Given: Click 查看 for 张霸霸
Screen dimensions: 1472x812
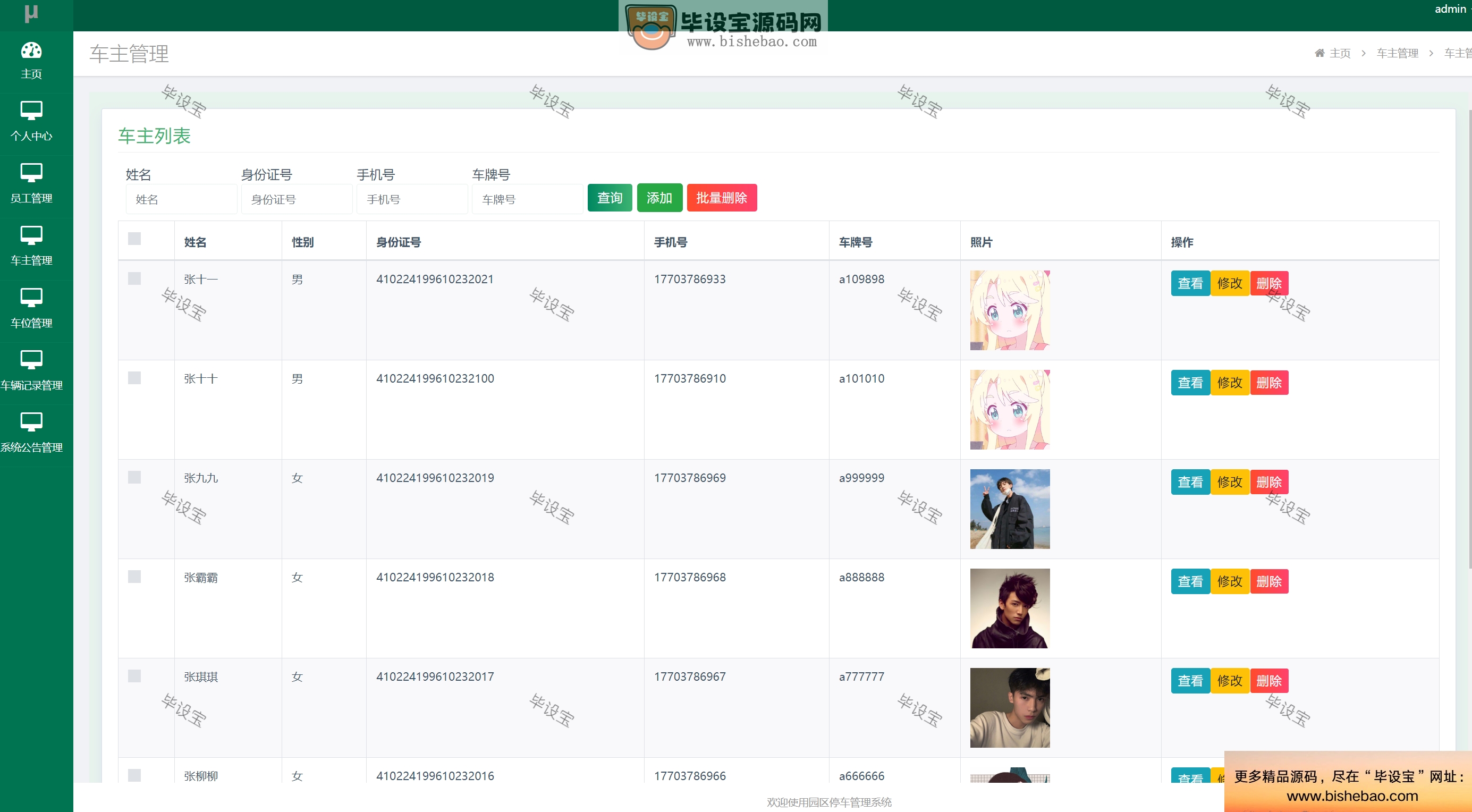Looking at the screenshot, I should [1190, 582].
